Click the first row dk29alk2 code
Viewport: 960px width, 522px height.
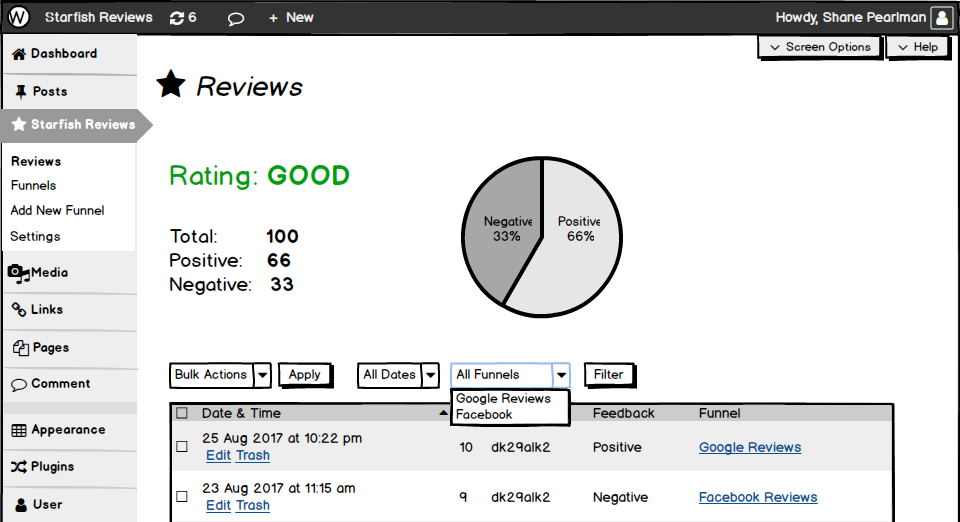point(520,447)
